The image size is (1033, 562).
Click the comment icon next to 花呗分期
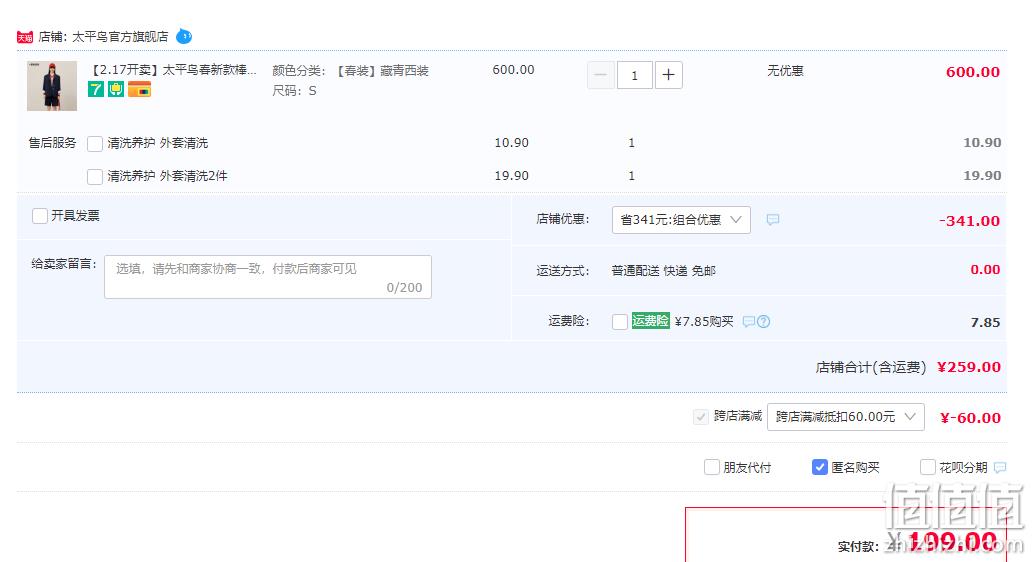[x=999, y=467]
